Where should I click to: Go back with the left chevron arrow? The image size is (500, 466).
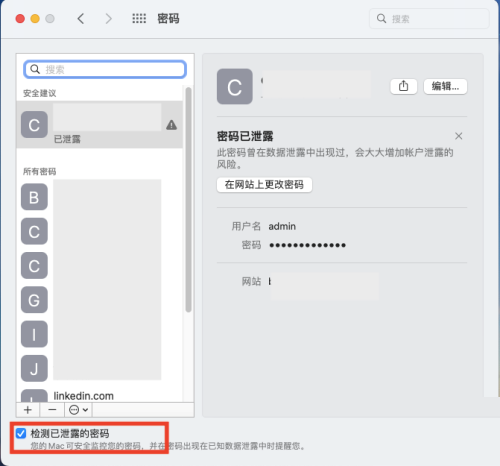pos(81,19)
